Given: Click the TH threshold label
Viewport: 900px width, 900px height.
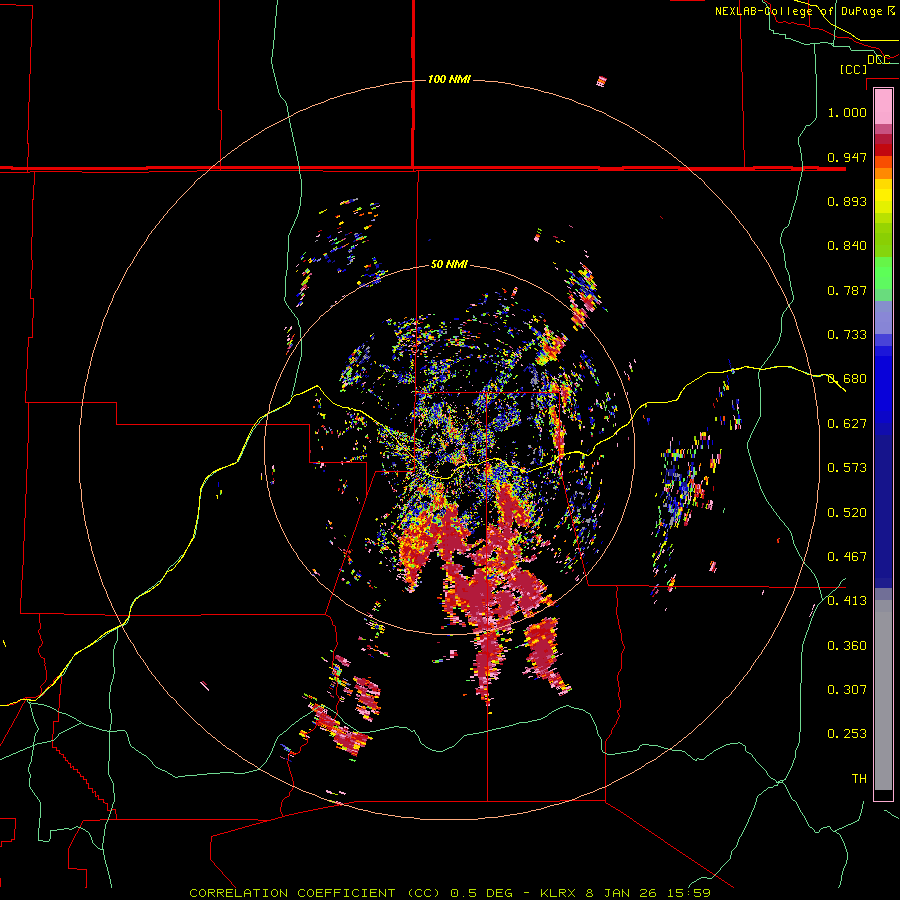Looking at the screenshot, I should [859, 779].
